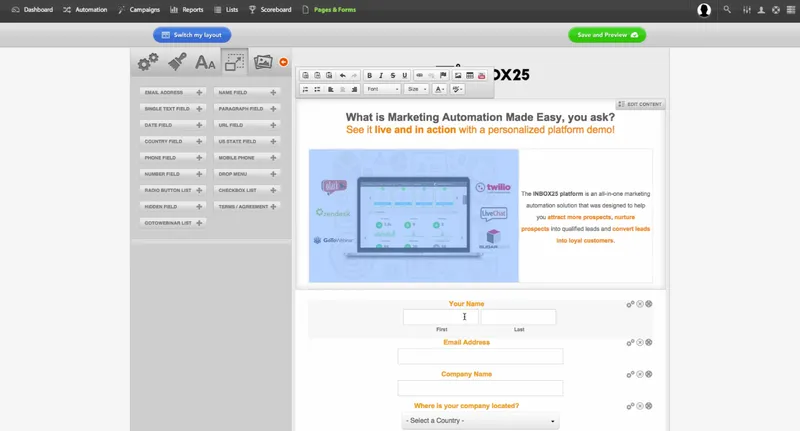Add a Hidden Field
This screenshot has width=800, height=431.
pos(173,207)
